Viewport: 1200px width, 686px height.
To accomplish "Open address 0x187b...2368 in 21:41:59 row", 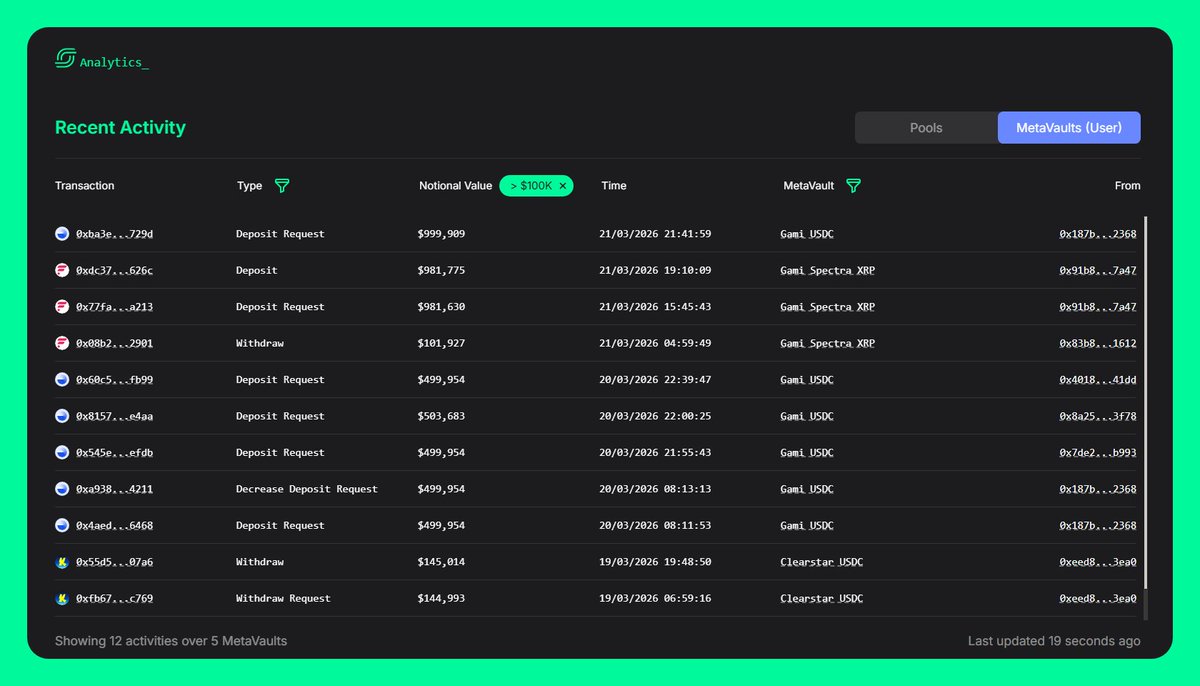I will (x=1098, y=234).
